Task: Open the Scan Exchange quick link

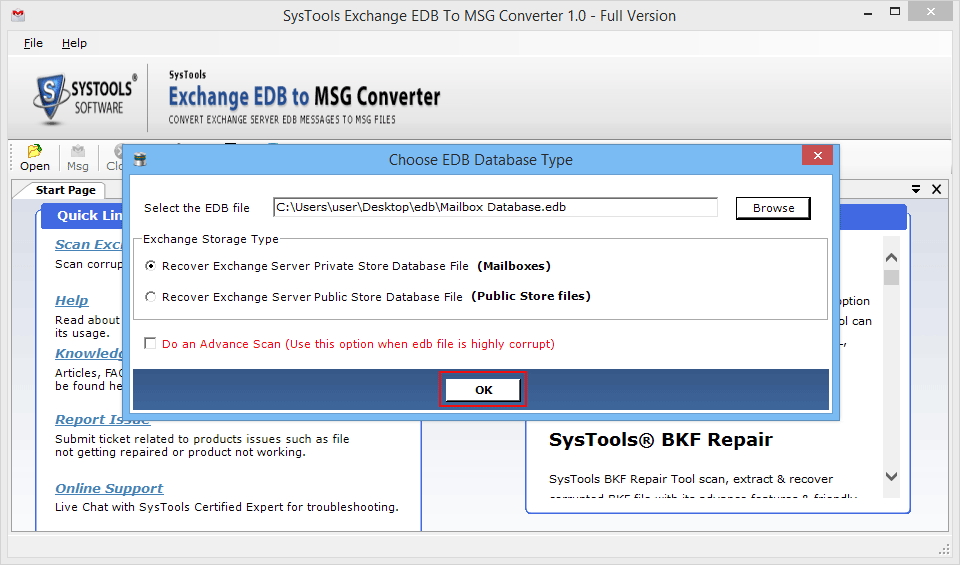Action: (89, 244)
